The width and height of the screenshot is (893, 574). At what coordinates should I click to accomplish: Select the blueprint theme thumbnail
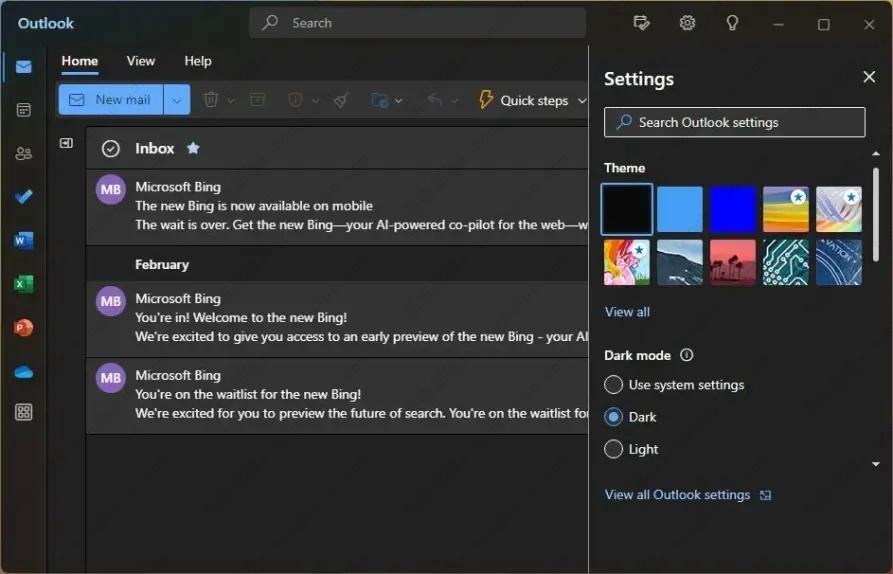(838, 262)
